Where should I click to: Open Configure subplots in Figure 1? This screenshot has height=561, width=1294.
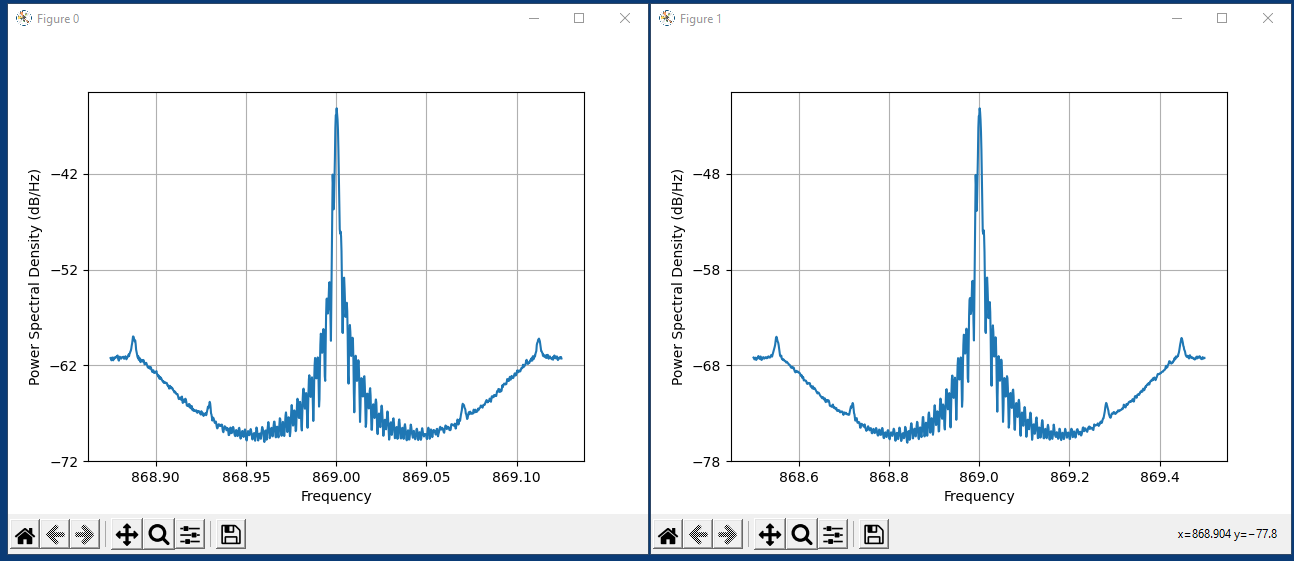tap(833, 535)
